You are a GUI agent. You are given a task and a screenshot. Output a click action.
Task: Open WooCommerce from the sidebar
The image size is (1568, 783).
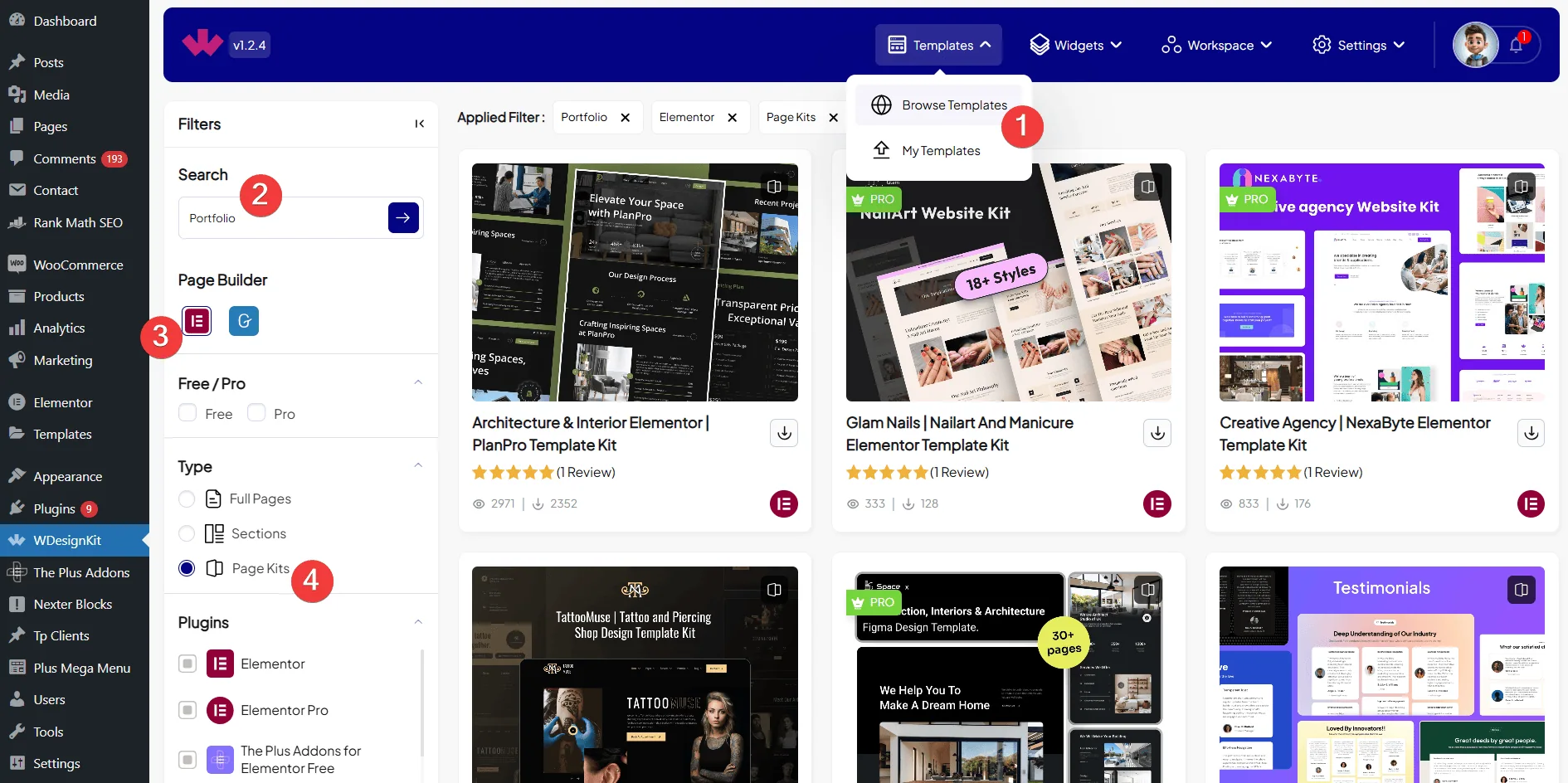click(x=78, y=264)
